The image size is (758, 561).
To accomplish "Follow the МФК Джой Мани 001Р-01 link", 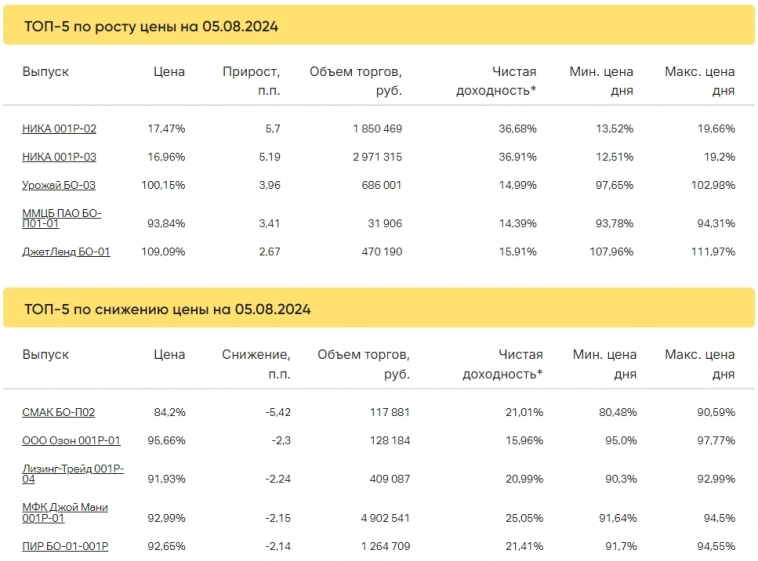I will [x=65, y=513].
